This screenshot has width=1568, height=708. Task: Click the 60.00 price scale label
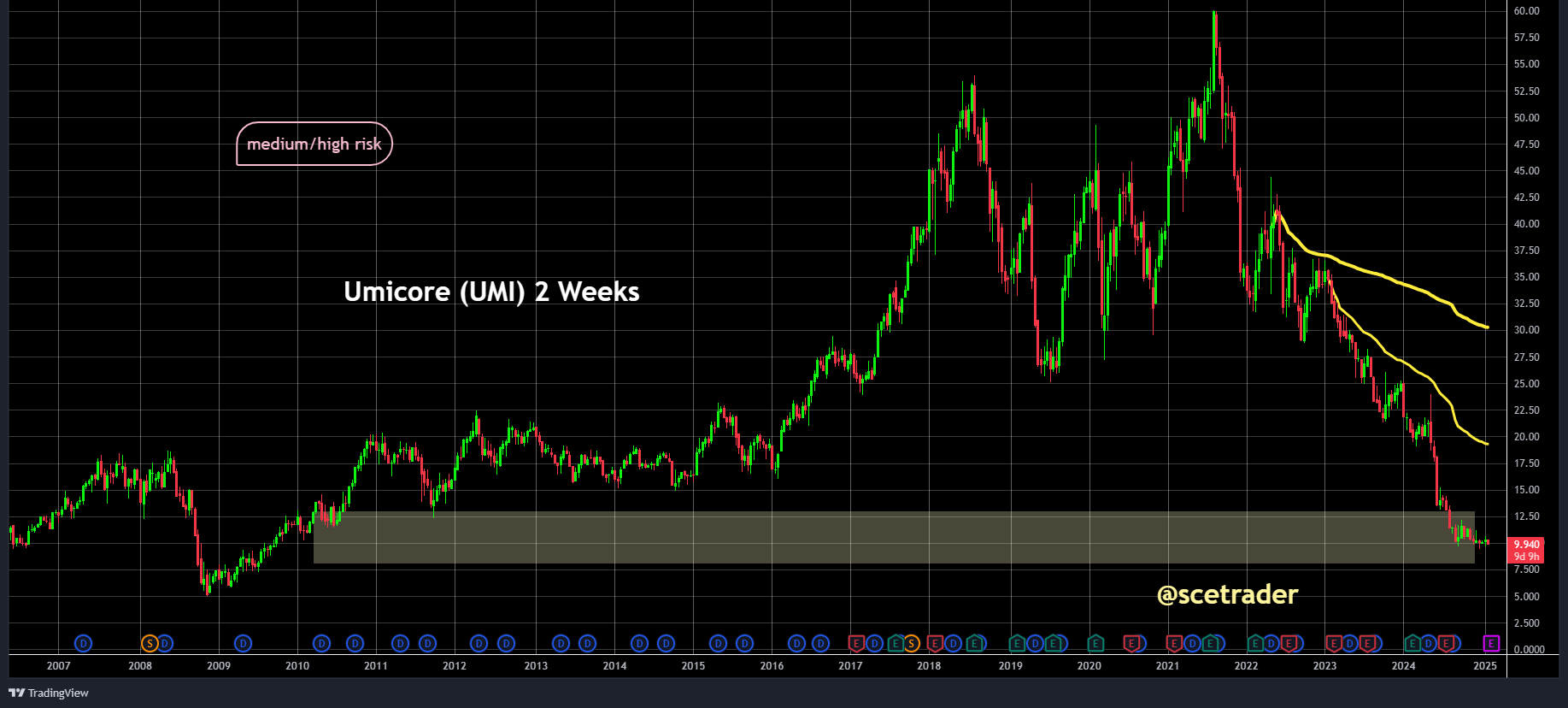tap(1526, 11)
